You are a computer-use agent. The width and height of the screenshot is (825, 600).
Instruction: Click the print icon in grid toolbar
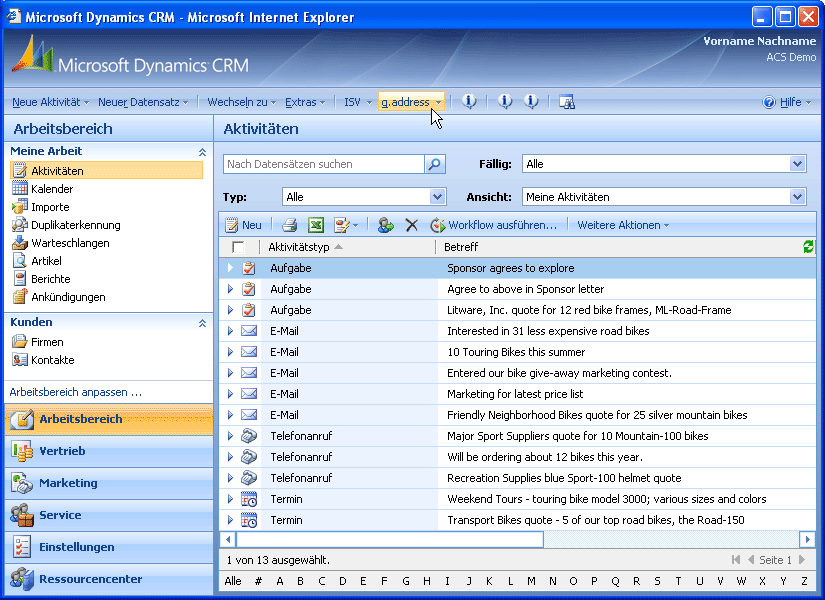(289, 225)
